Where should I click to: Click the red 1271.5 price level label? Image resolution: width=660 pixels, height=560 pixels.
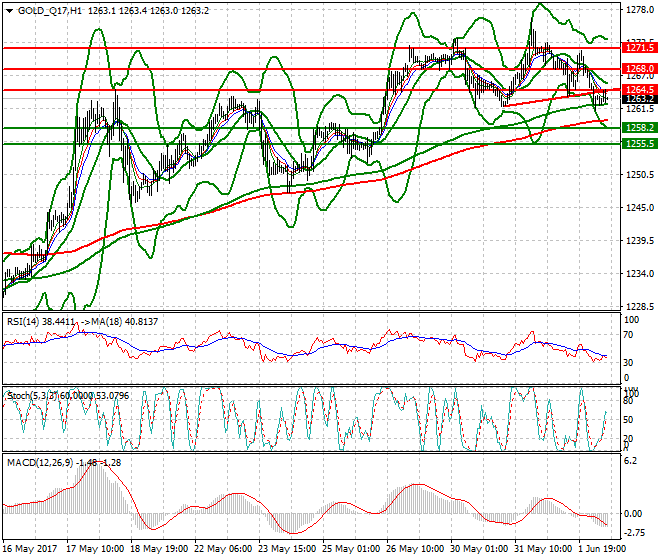click(639, 48)
